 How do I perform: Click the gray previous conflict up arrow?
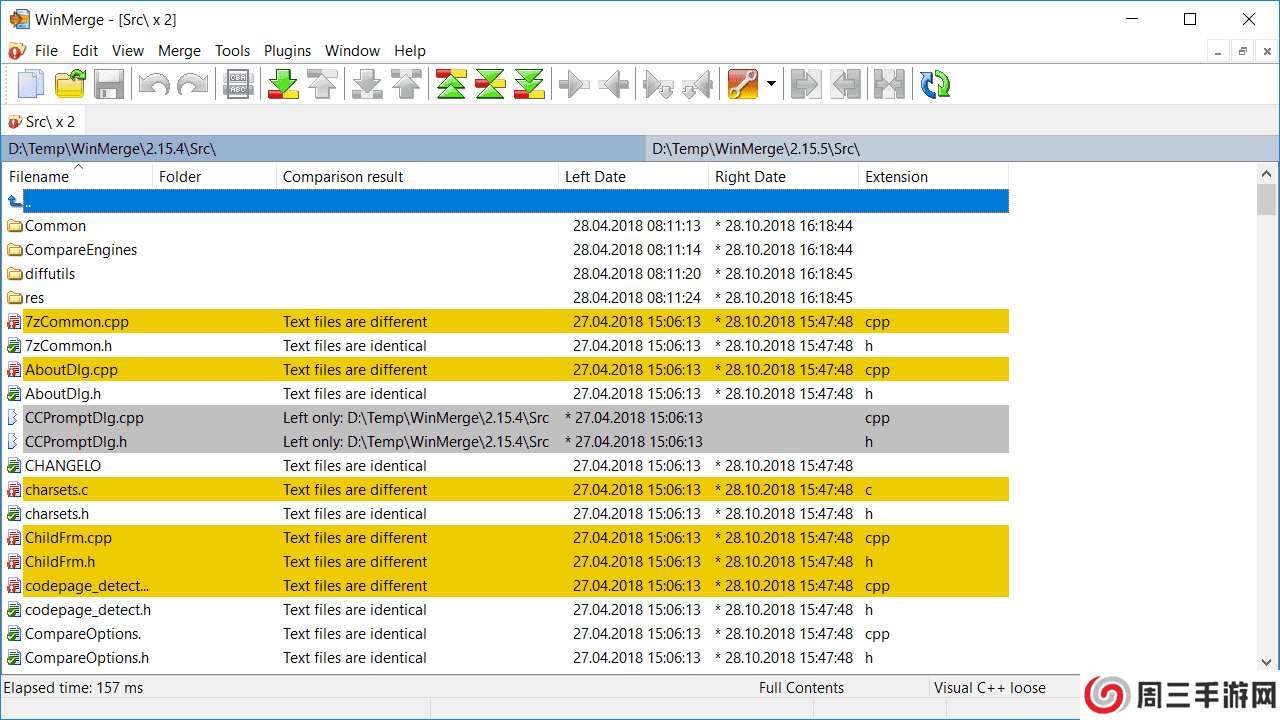point(406,84)
